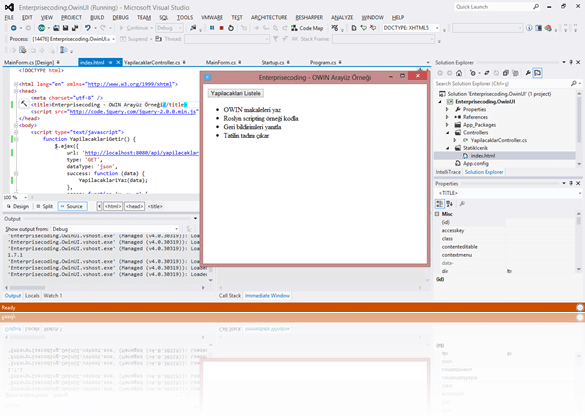Open Code Map from the toolbar
This screenshot has width=585, height=416.
(307, 28)
